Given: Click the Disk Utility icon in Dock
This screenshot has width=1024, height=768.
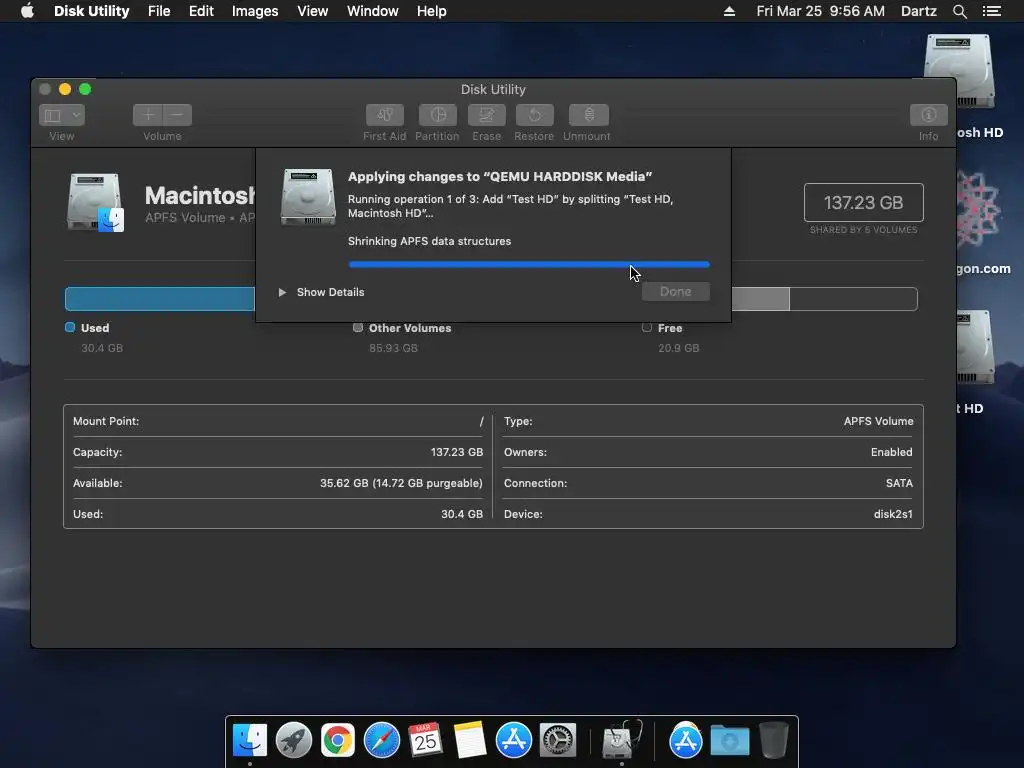Looking at the screenshot, I should click(621, 739).
